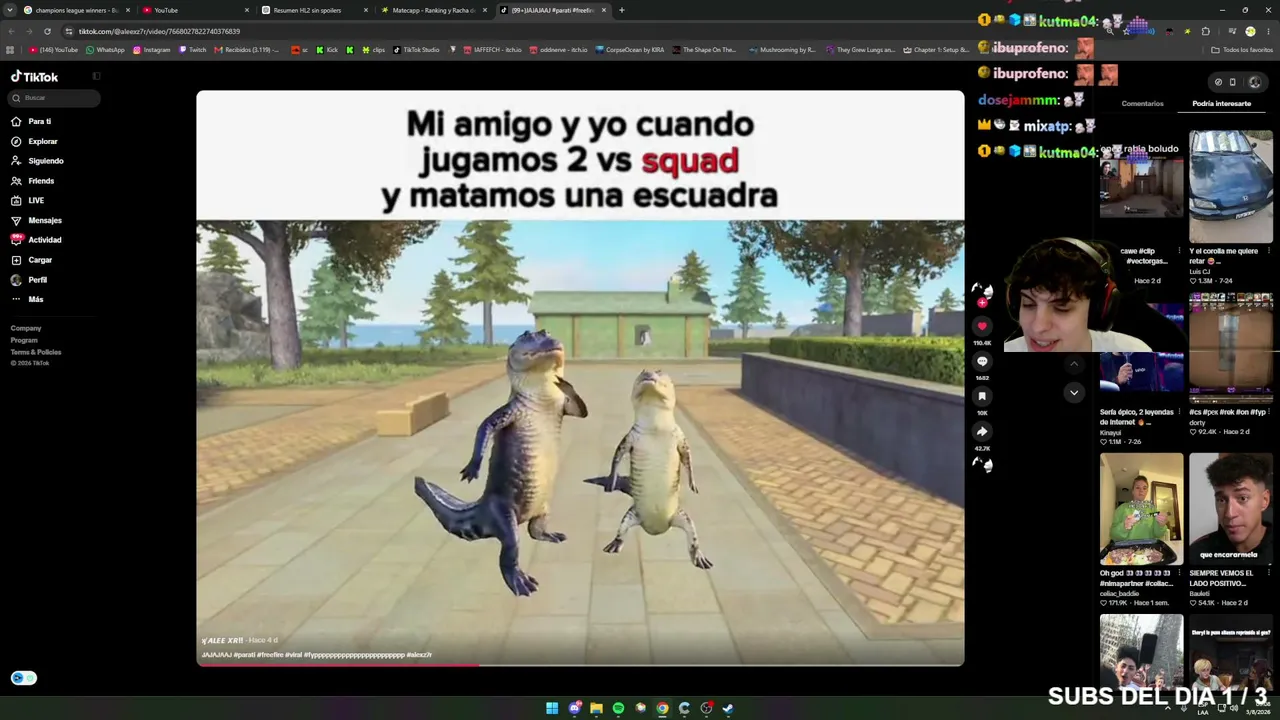Screen dimensions: 1280x720
Task: Go to the previous video with the up chevron
Action: click(x=1074, y=364)
